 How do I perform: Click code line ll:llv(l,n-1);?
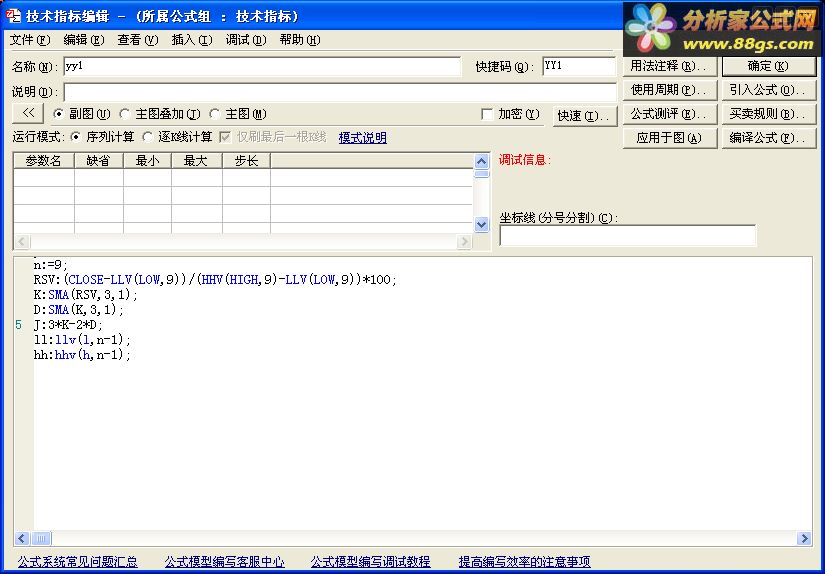pos(82,340)
